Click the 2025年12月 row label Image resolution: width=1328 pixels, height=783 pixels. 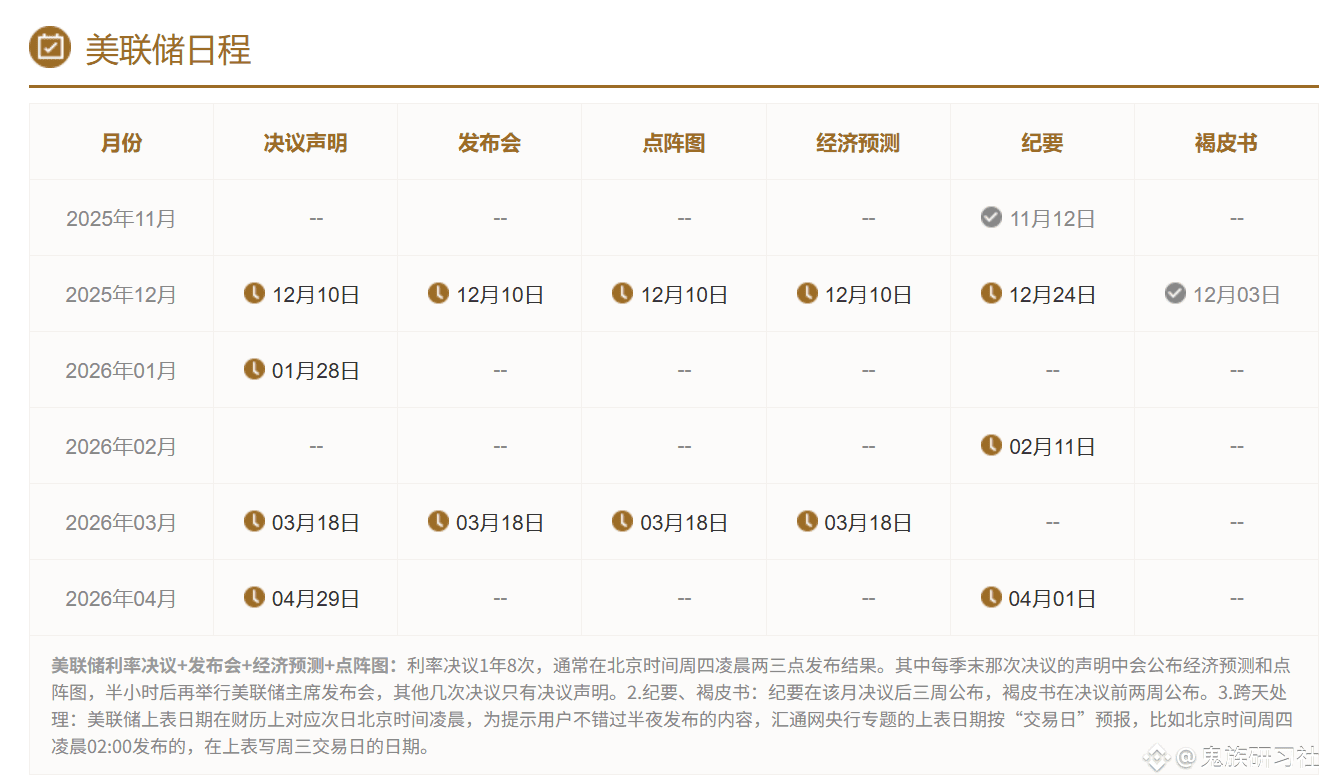pos(121,293)
